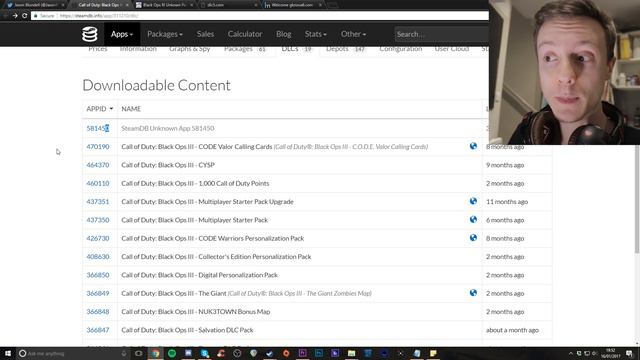Open Skype from the taskbar

click(x=204, y=353)
